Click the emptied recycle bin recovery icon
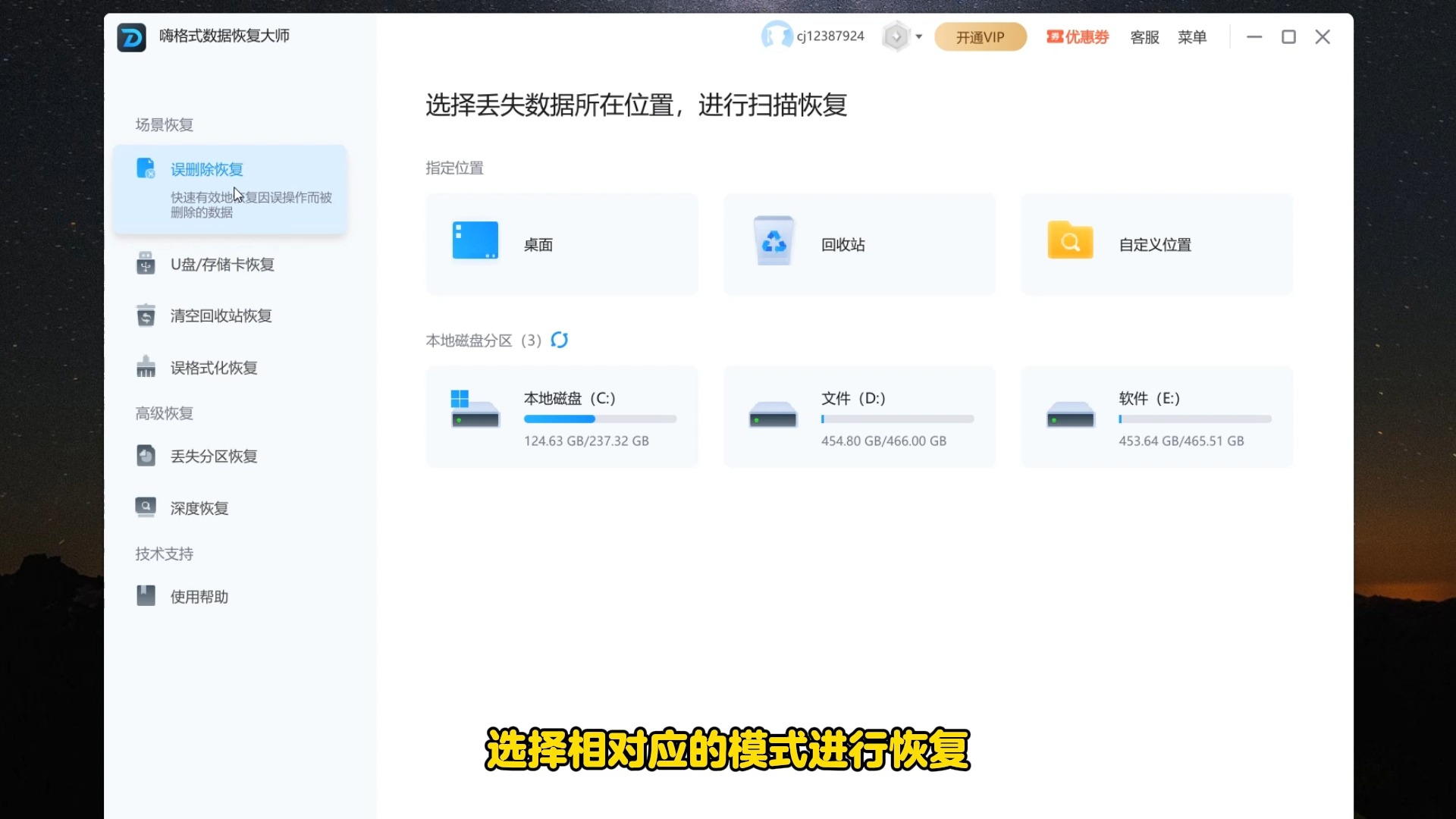1456x819 pixels. (146, 315)
